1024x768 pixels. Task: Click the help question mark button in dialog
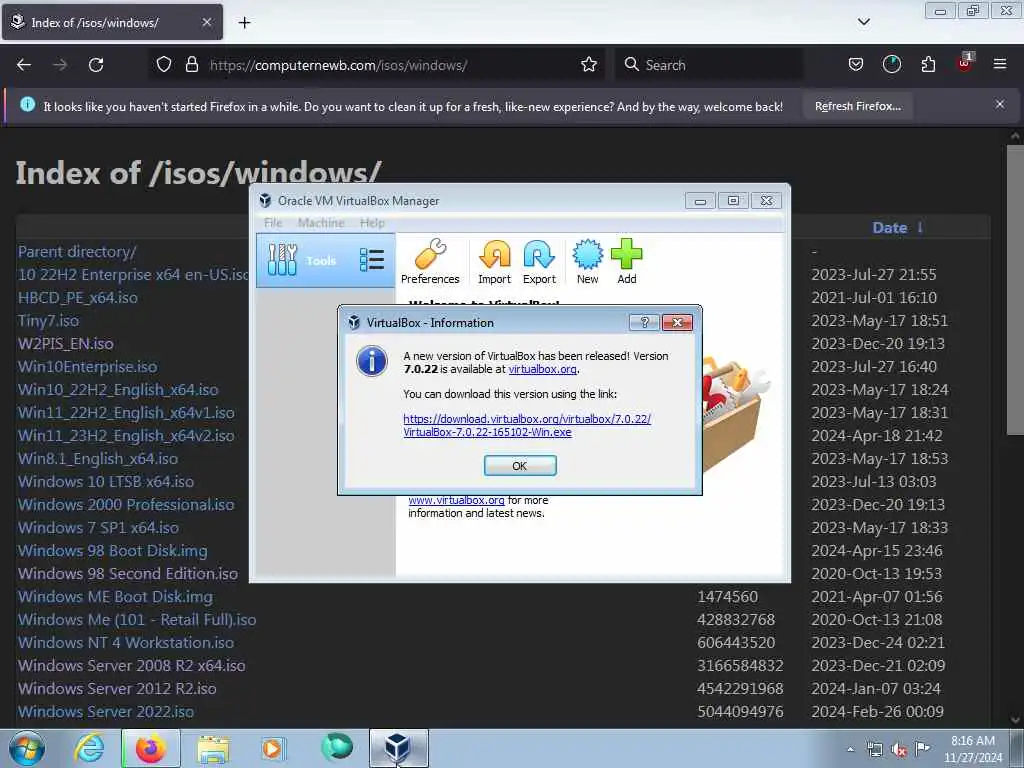coord(644,322)
